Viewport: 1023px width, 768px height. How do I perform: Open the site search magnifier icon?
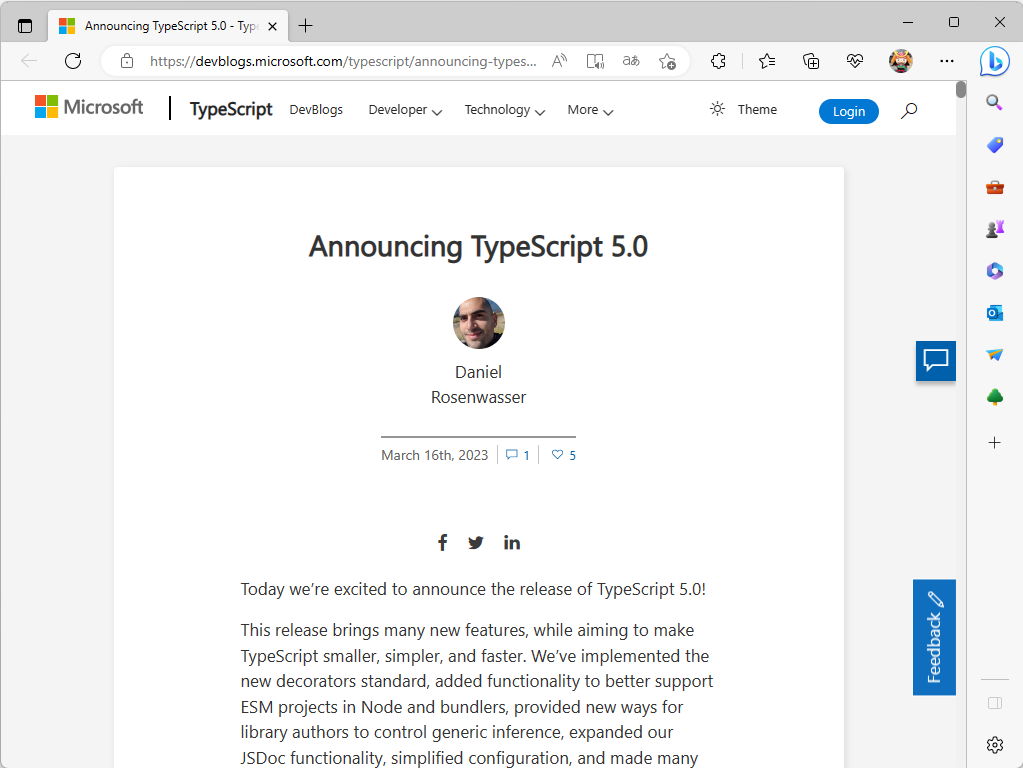click(x=909, y=111)
